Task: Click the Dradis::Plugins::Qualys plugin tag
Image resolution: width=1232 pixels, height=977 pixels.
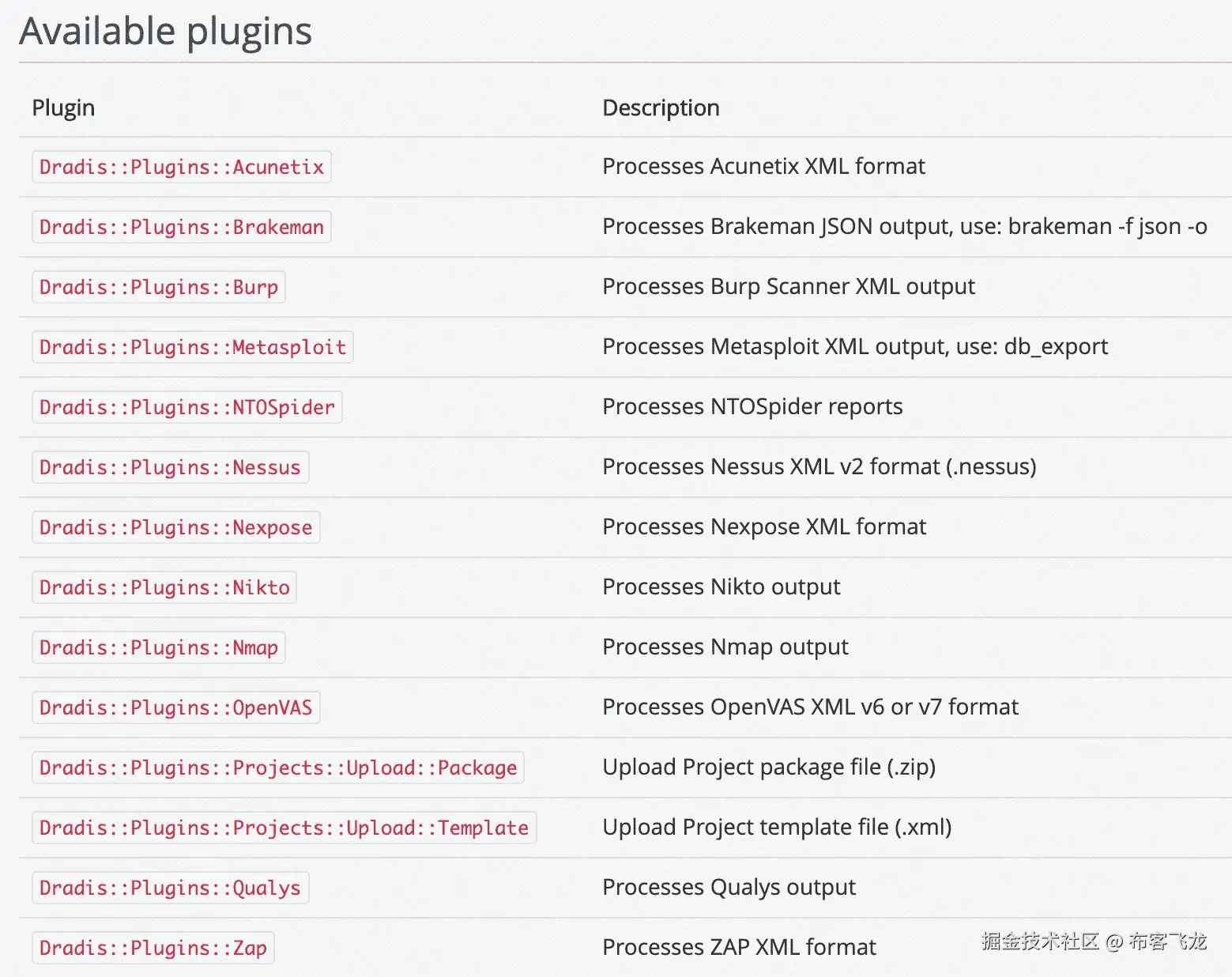Action: tap(170, 888)
